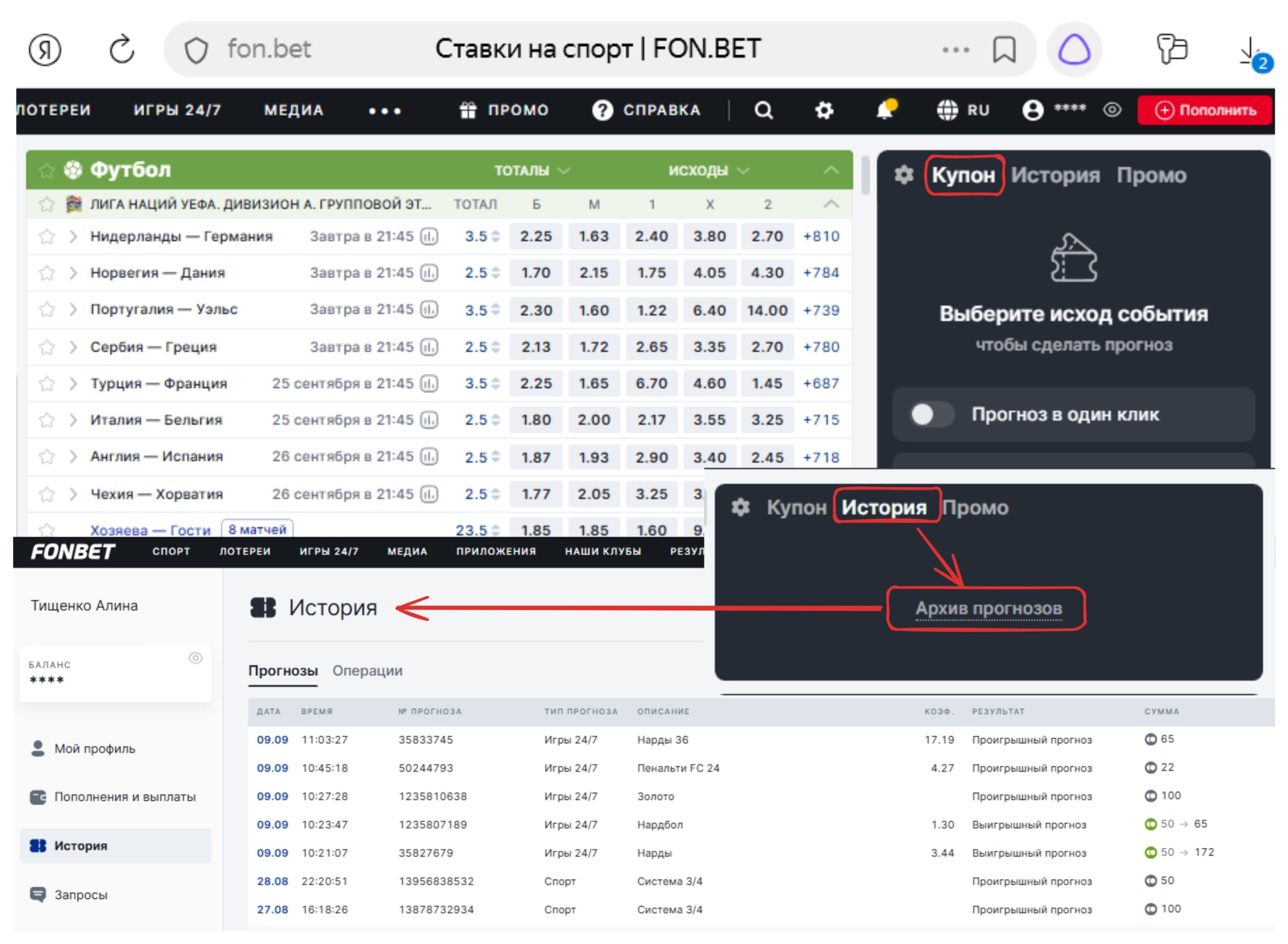Add Норвегия — Дания to favorites star

(47, 273)
